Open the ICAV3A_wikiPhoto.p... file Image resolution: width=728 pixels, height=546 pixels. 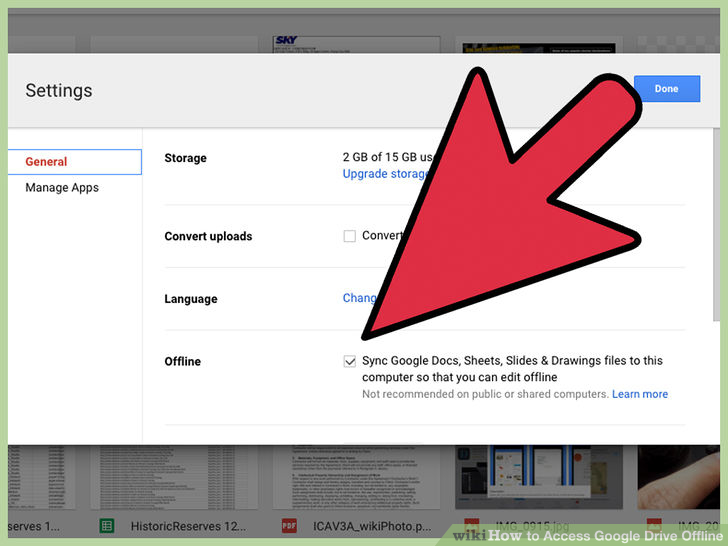pos(372,526)
